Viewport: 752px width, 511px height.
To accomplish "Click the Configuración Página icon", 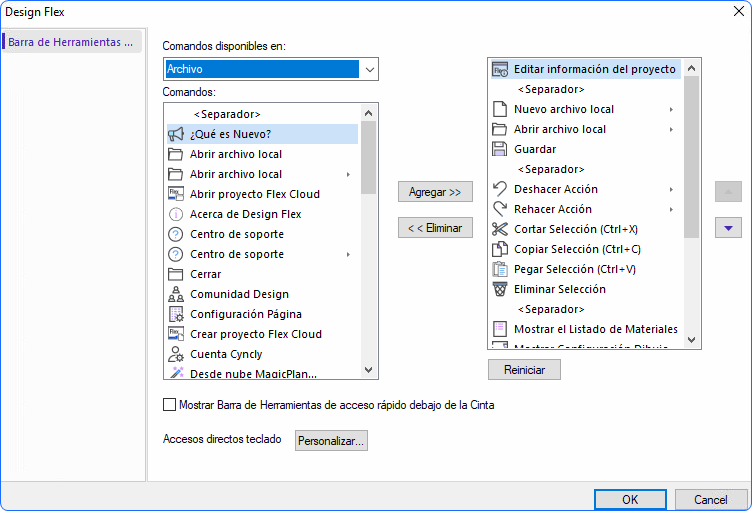I will pyautogui.click(x=176, y=314).
